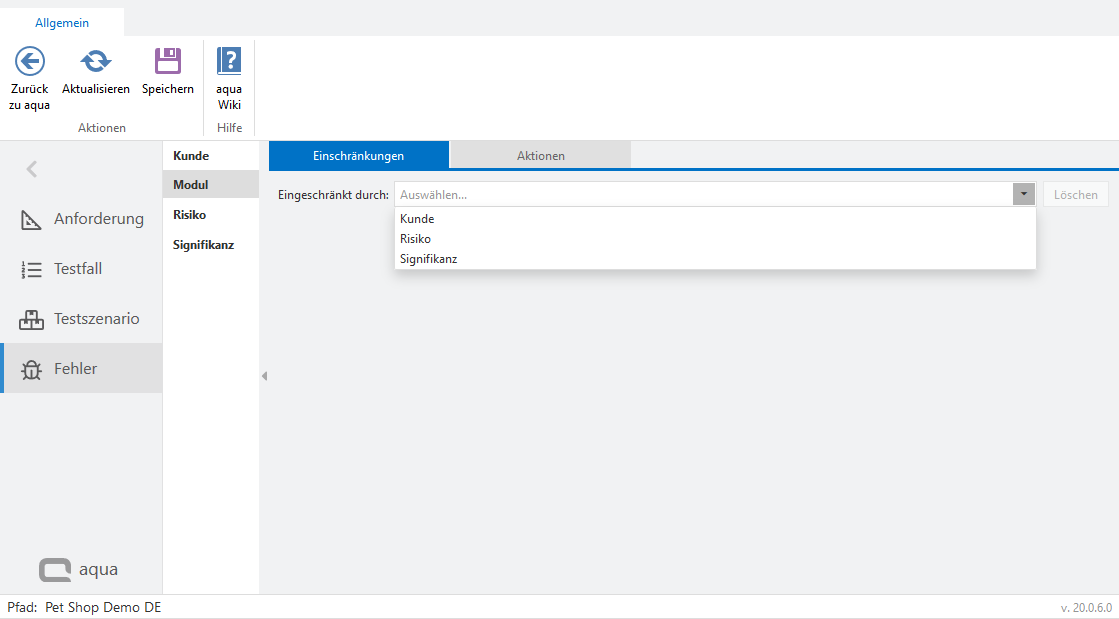
Task: Select the Modul field in list
Action: [191, 185]
